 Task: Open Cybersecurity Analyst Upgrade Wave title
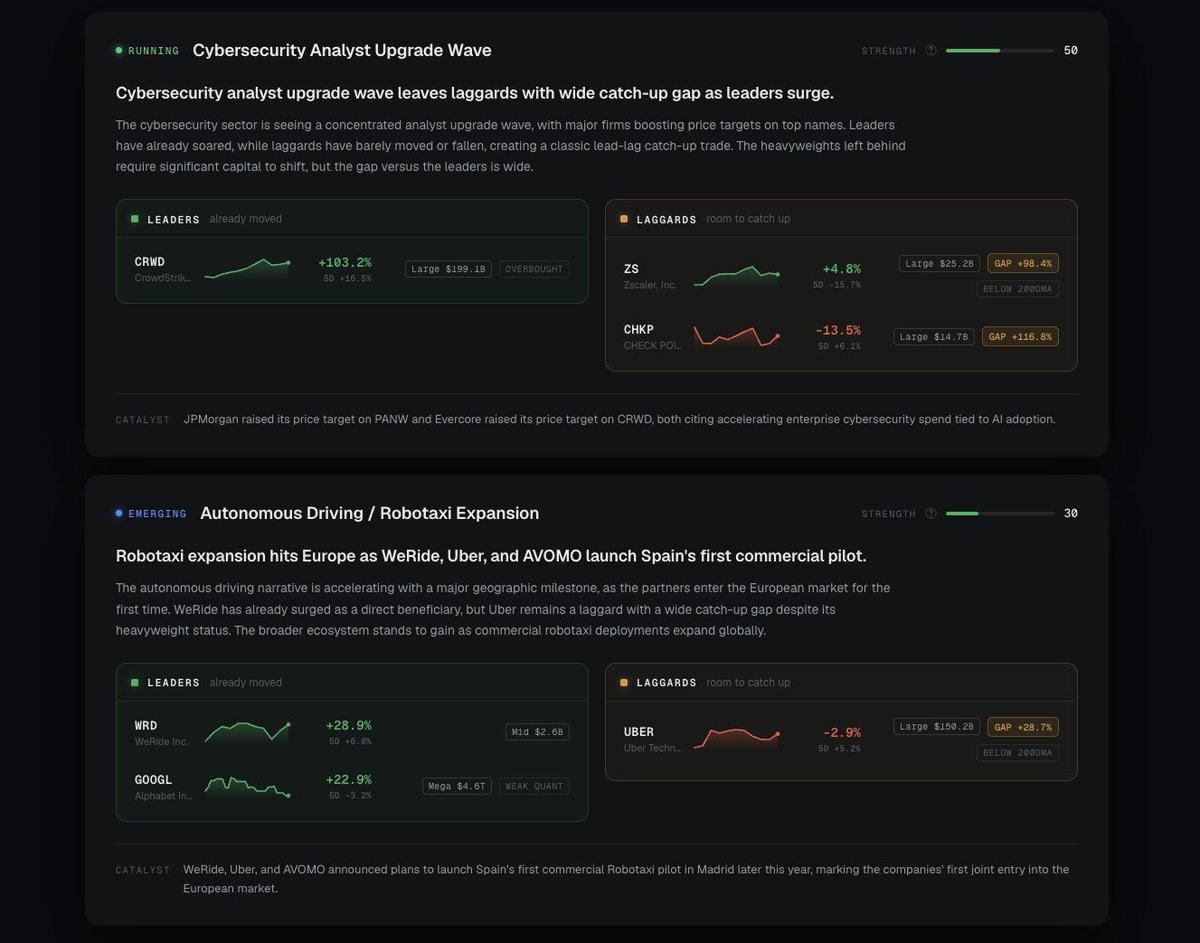point(342,50)
